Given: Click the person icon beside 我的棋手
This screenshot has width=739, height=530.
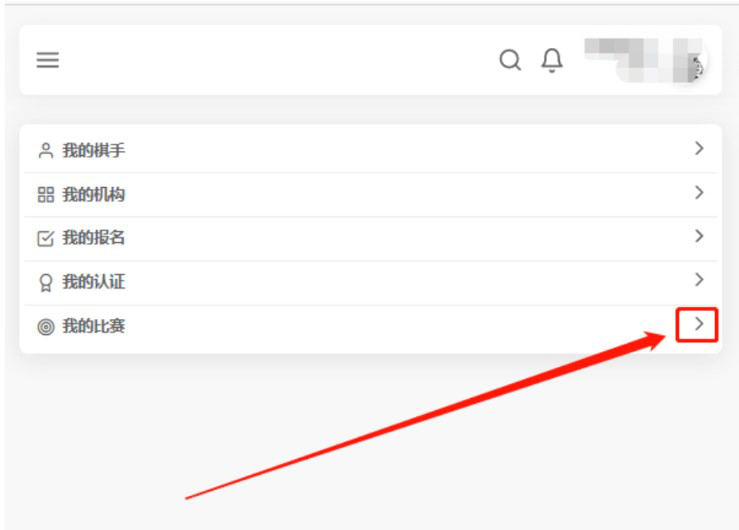Looking at the screenshot, I should (46, 151).
